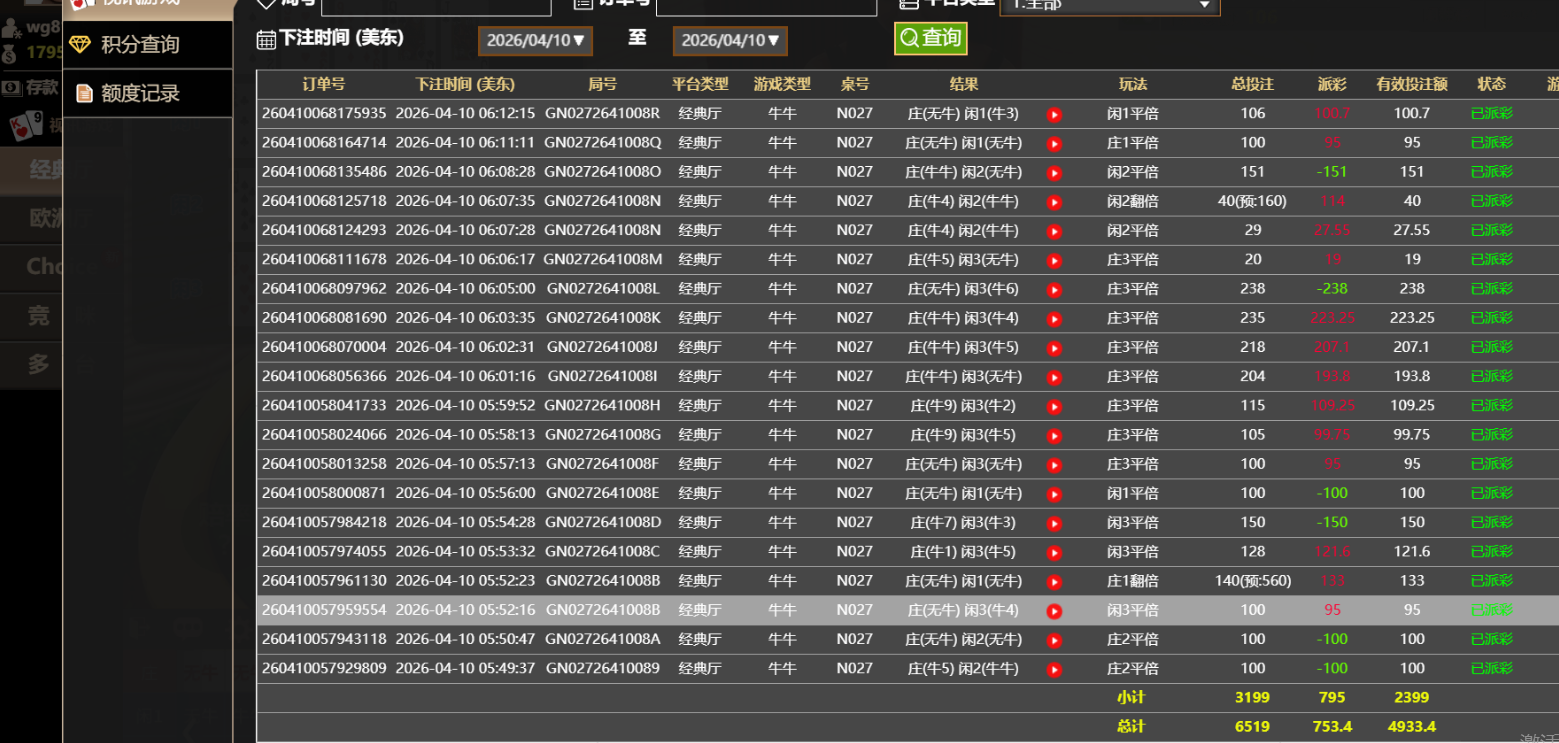Click replay icon on highlighted order 260410057959554
This screenshot has width=1559, height=743.
point(1054,611)
